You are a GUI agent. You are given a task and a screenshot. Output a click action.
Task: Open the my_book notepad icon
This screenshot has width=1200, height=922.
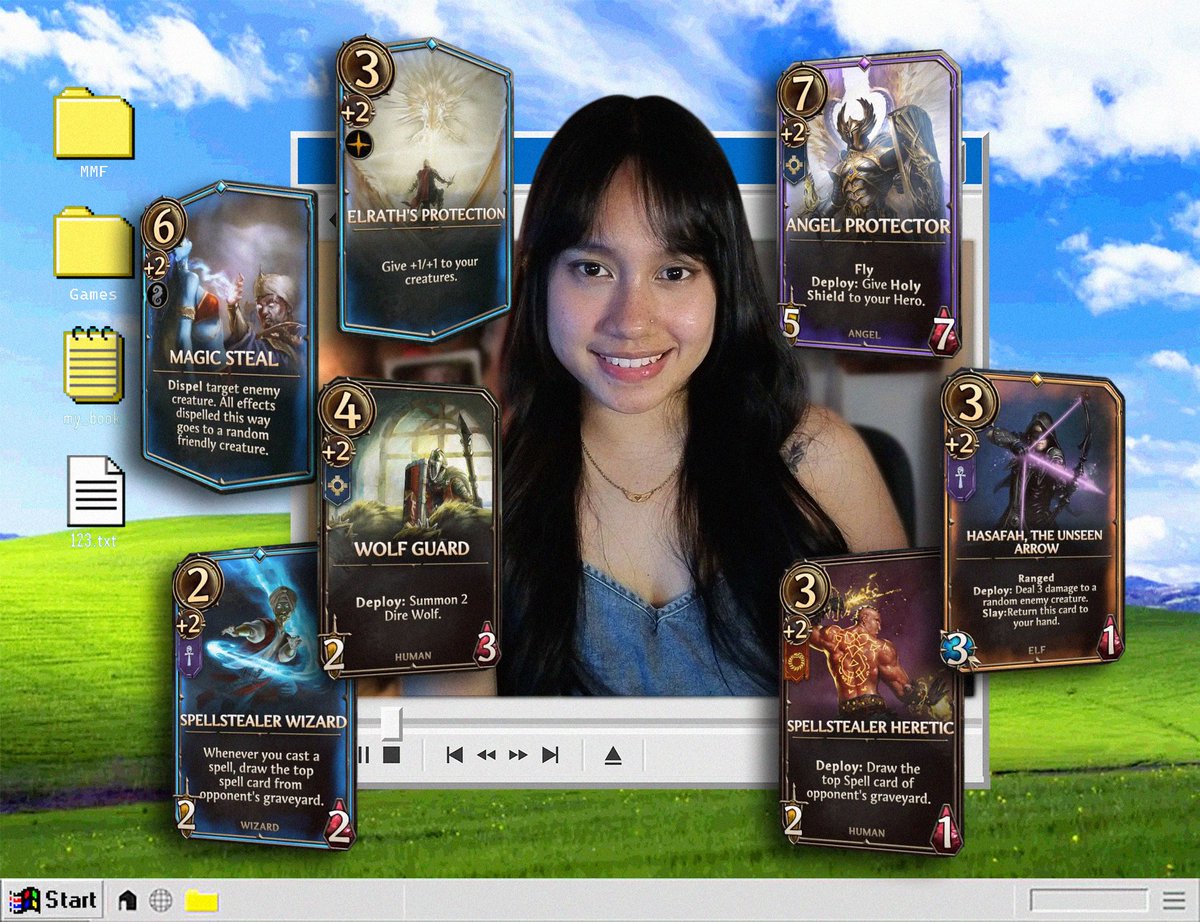(93, 364)
